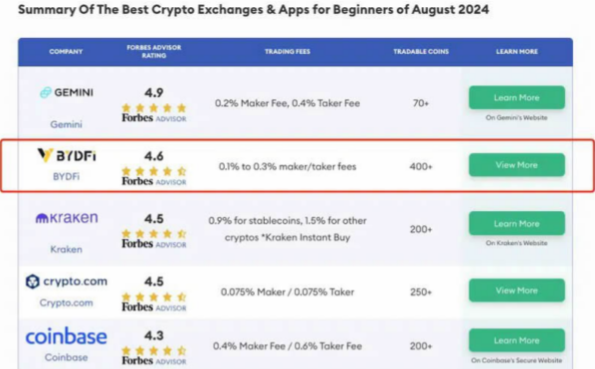The image size is (595, 369).
Task: Click Learn More button for Coinbase
Action: [517, 341]
